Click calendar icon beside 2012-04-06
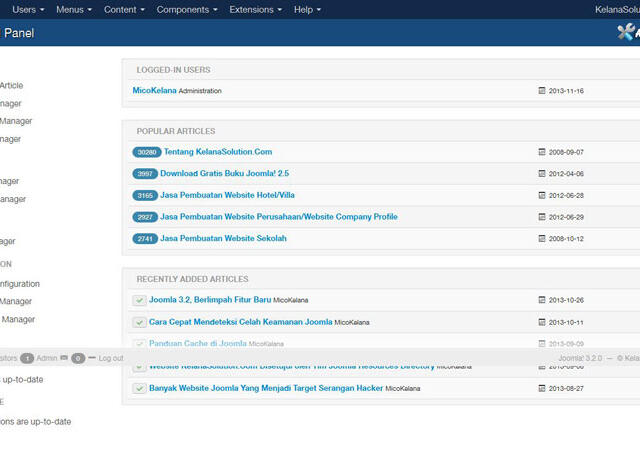 click(x=542, y=174)
